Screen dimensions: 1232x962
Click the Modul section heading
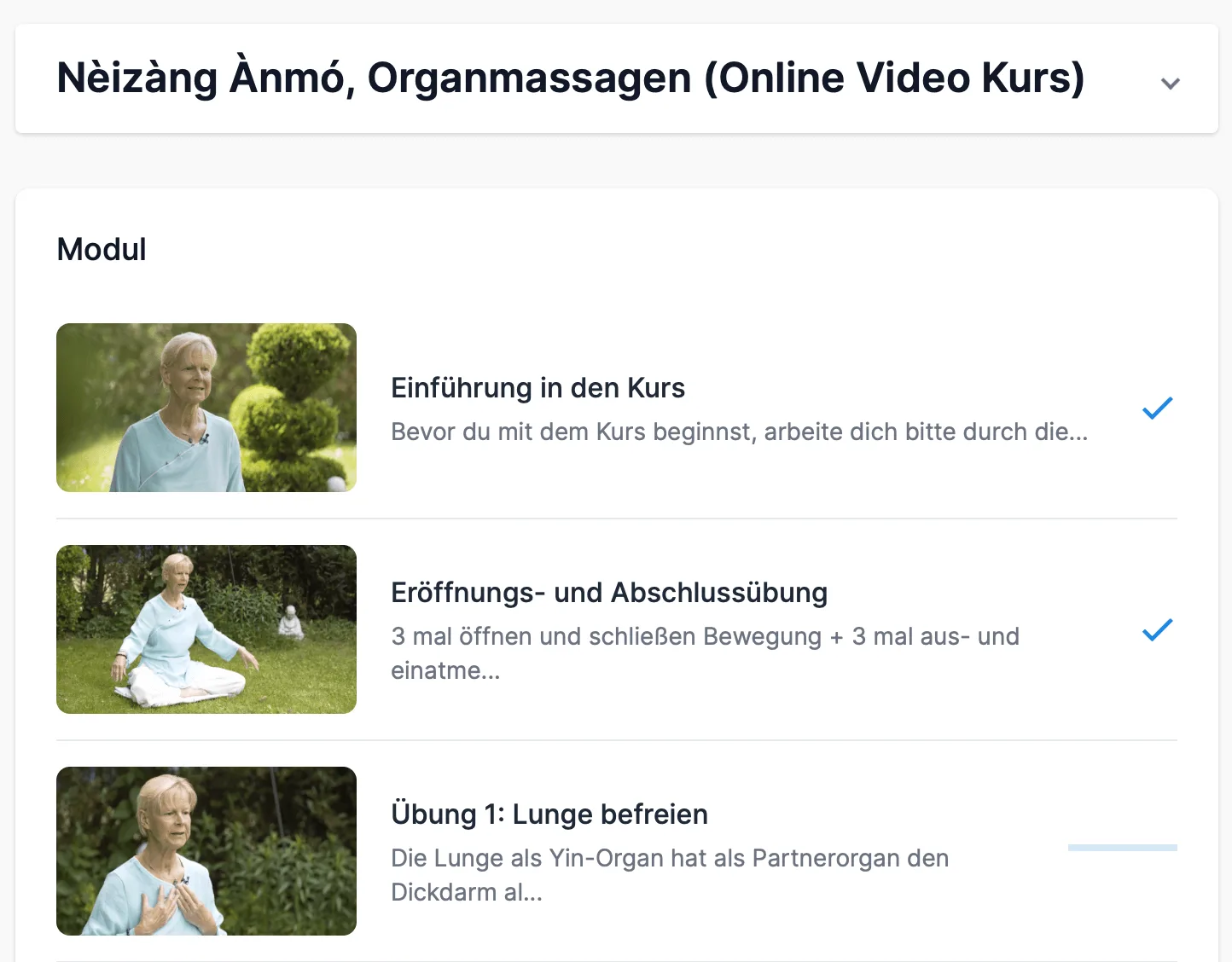coord(102,250)
